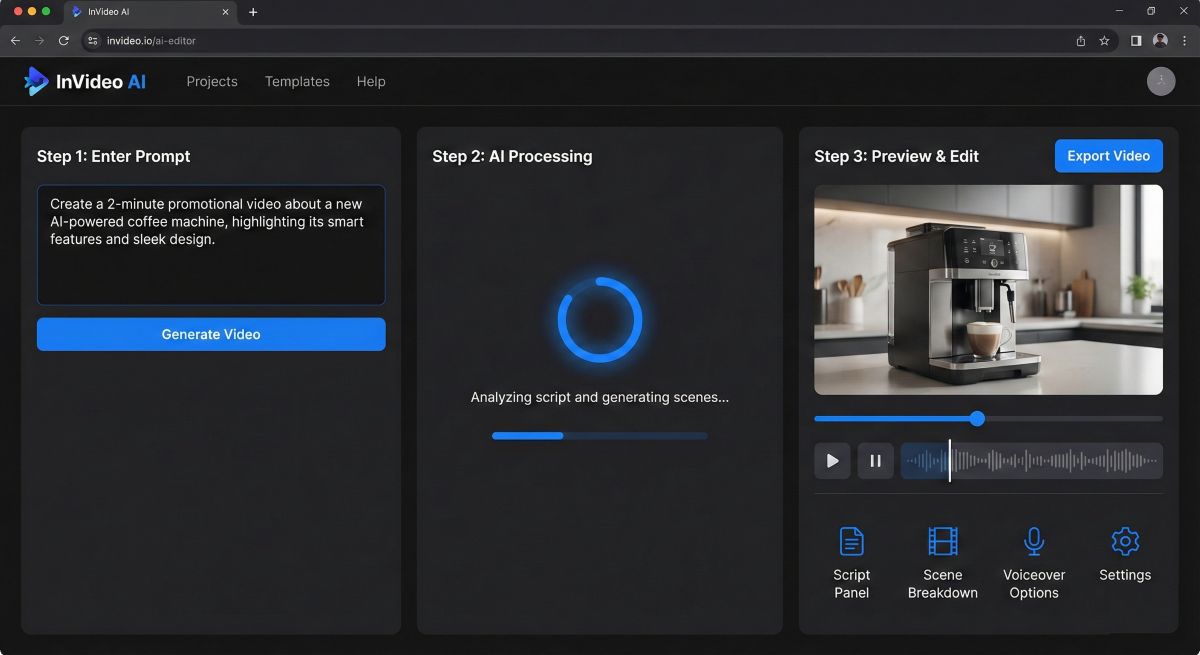Click the Generate Video button

(x=211, y=334)
